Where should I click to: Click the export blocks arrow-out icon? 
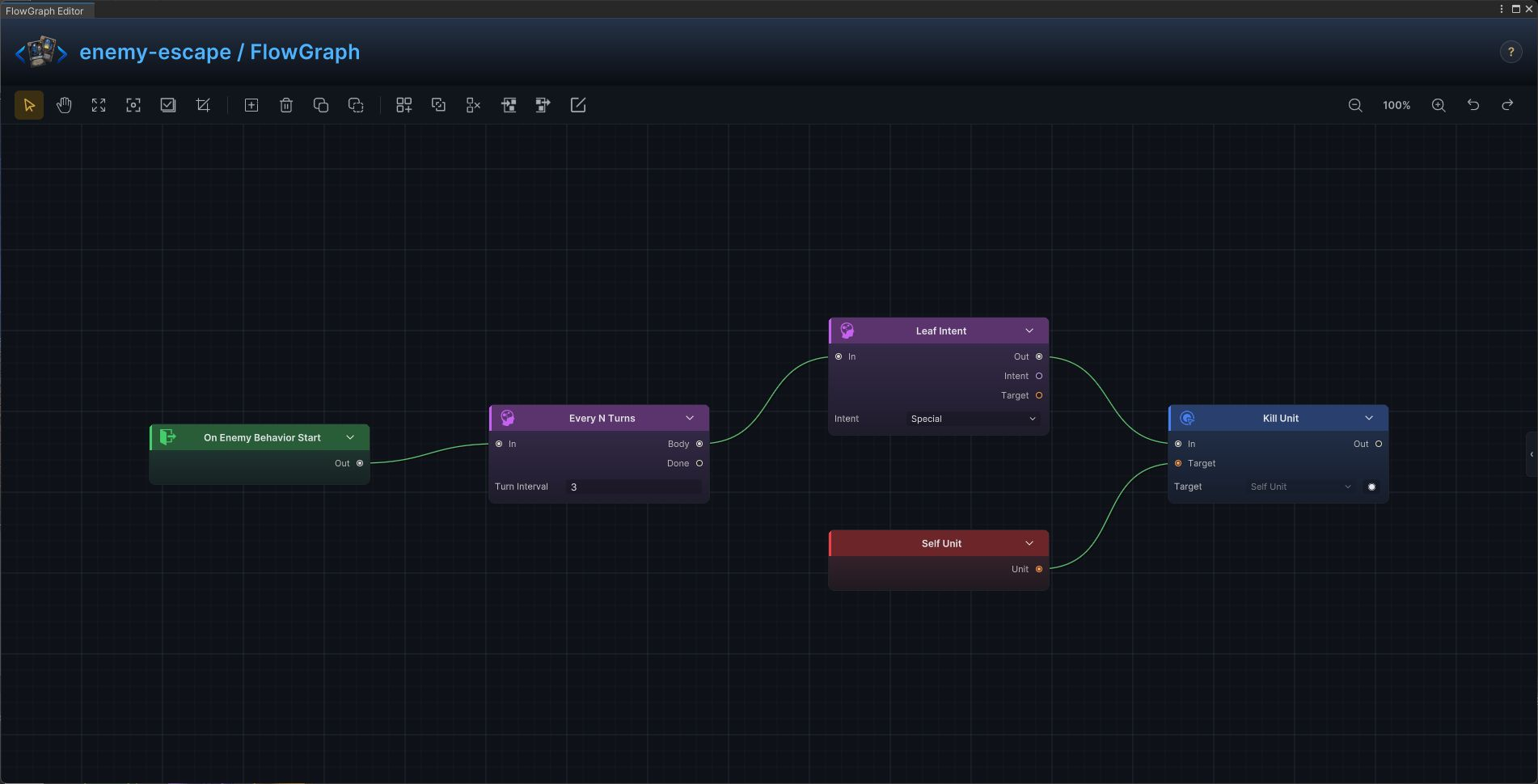(x=543, y=105)
